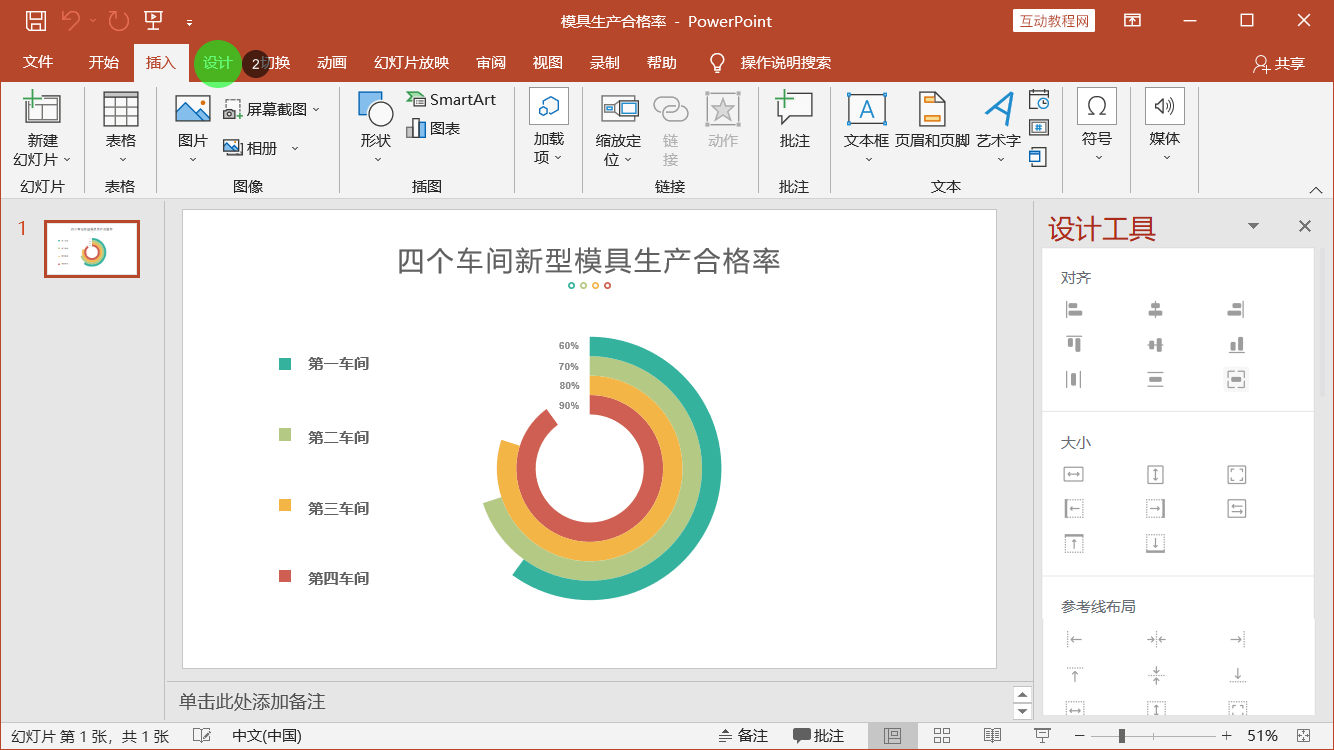Start slideshow from beginning via title bar icon
Viewport: 1334px width, 750px height.
[x=153, y=21]
